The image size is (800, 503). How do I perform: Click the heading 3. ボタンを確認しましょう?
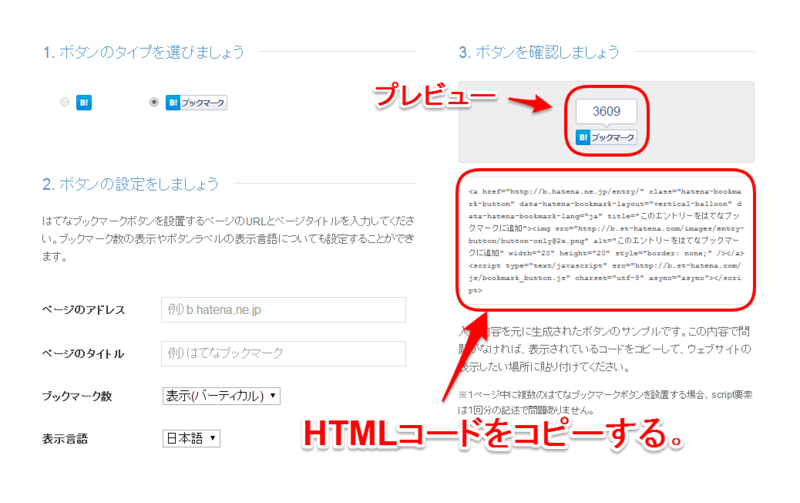coord(539,52)
